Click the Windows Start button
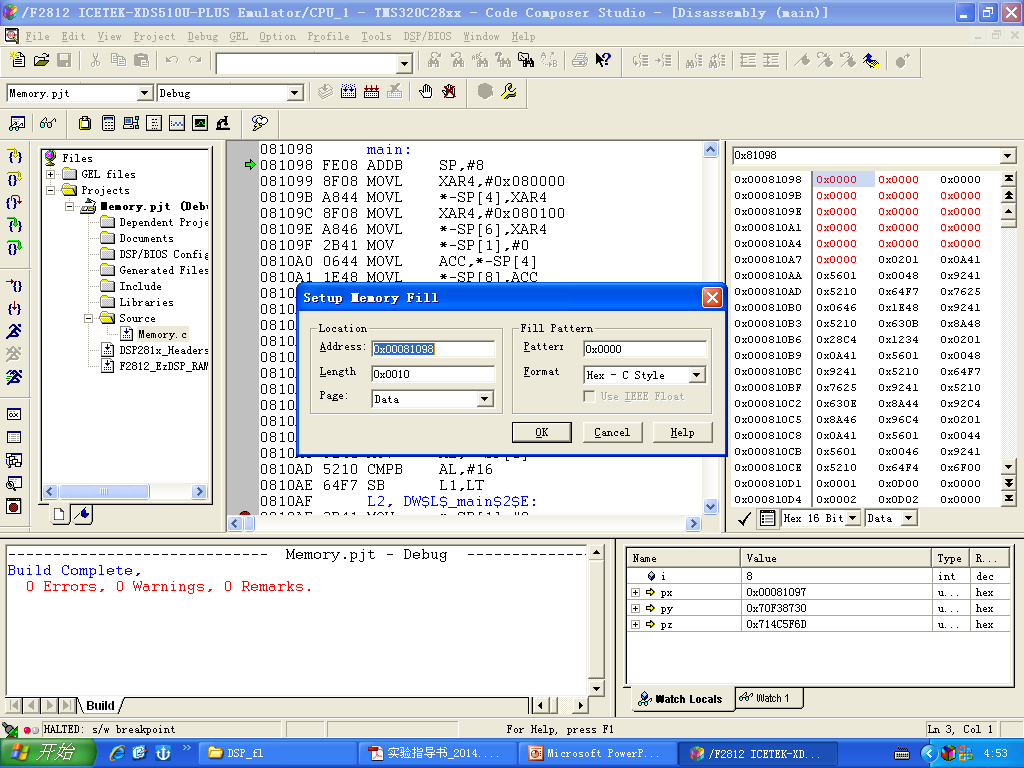Screen dimensions: 1024x768 click(46, 753)
